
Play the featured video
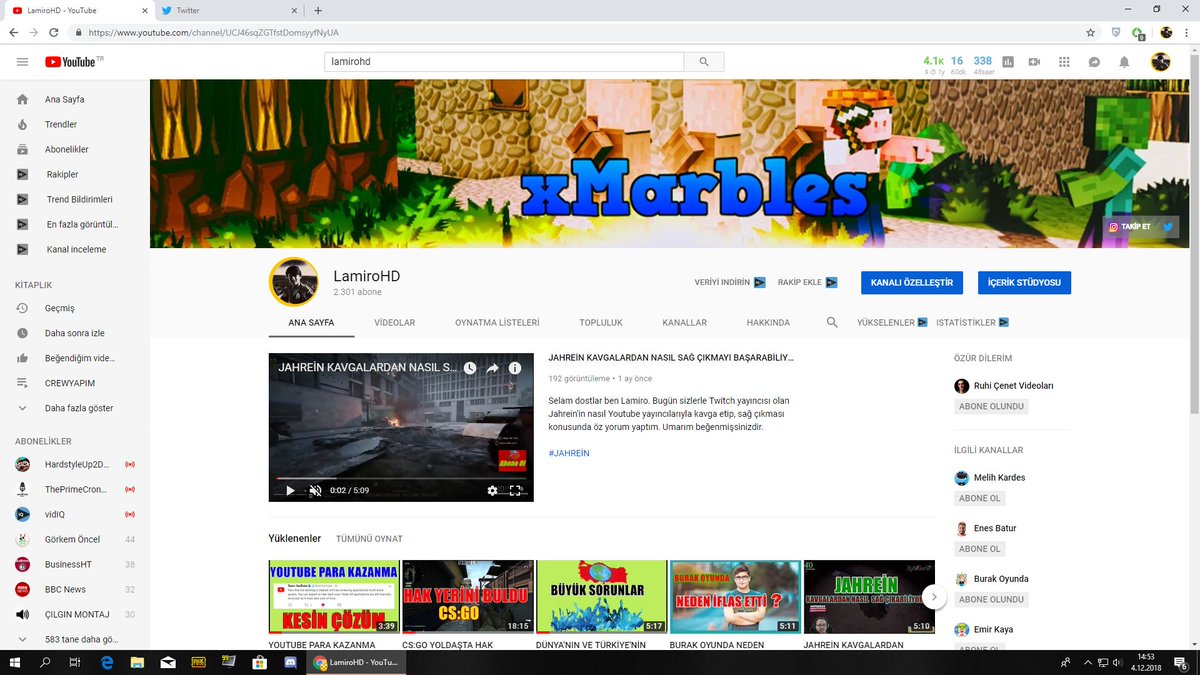click(x=290, y=491)
